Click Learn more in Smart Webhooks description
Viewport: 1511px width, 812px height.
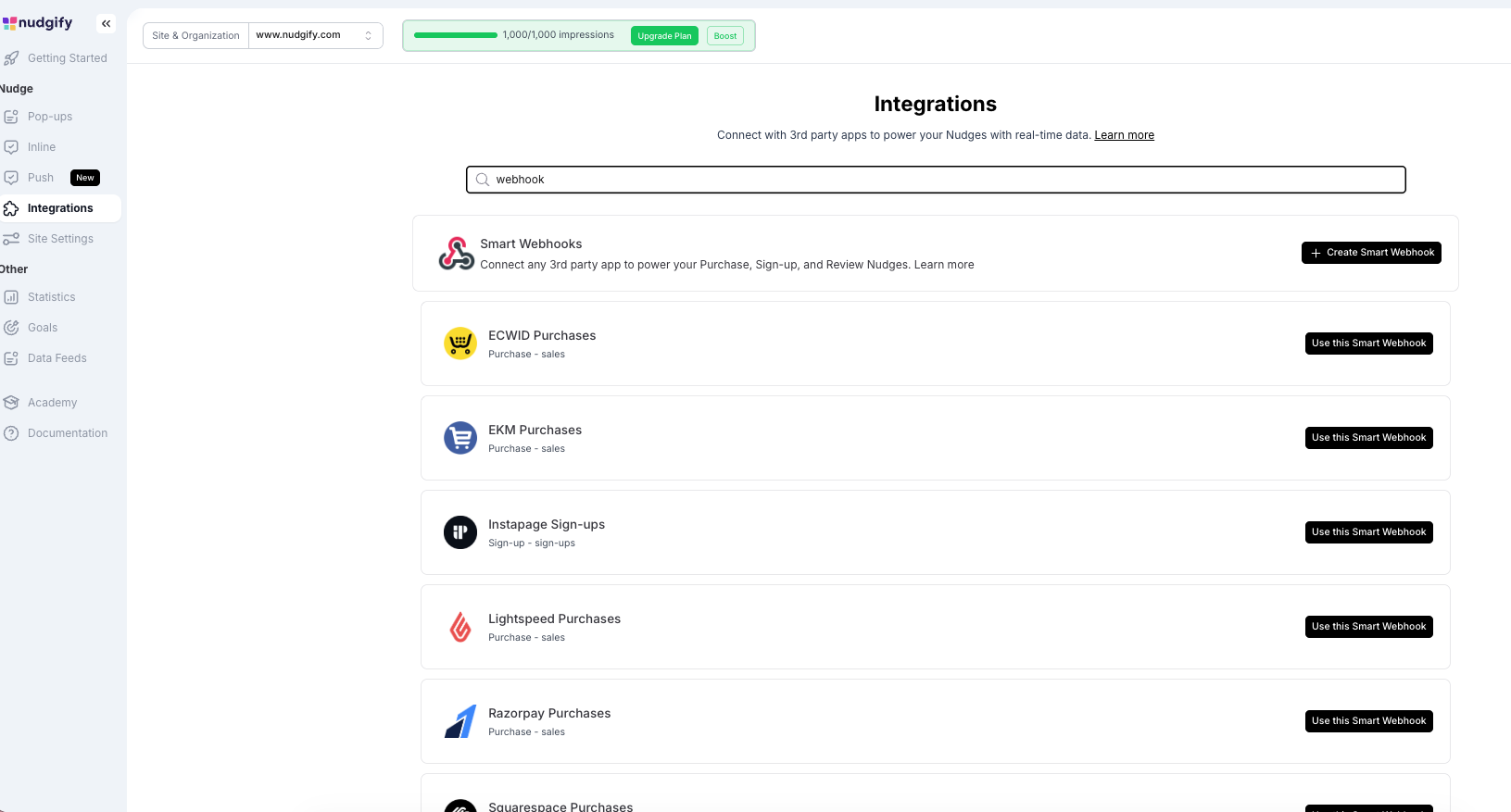coord(944,265)
